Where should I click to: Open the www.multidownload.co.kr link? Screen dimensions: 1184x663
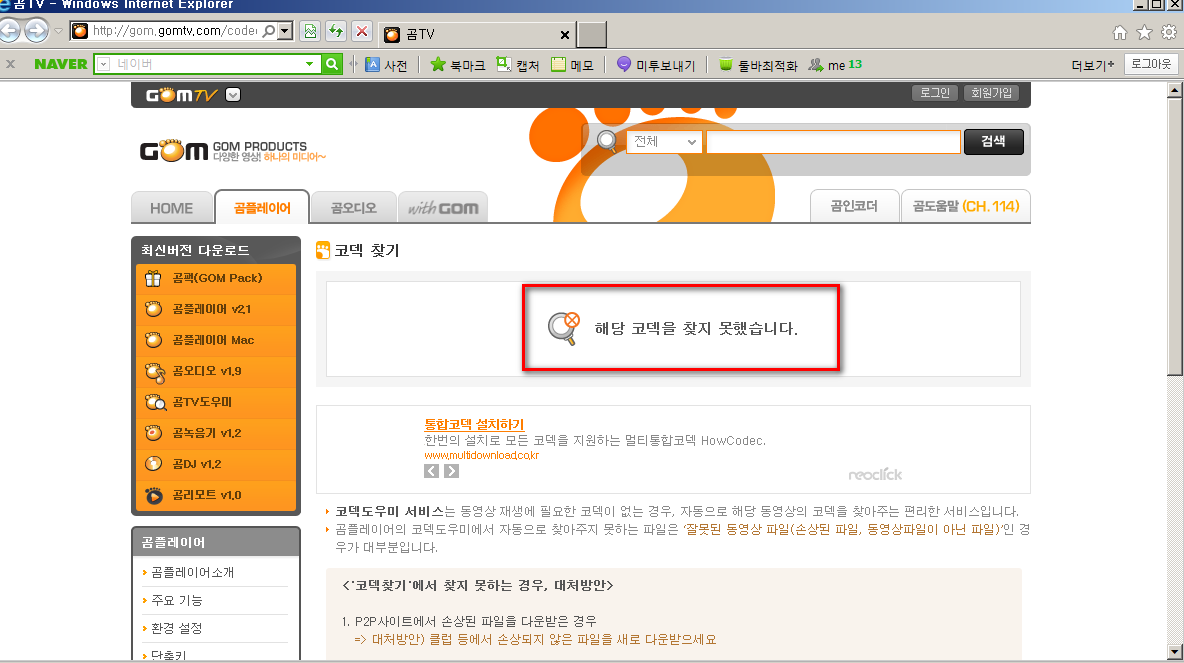(x=482, y=455)
